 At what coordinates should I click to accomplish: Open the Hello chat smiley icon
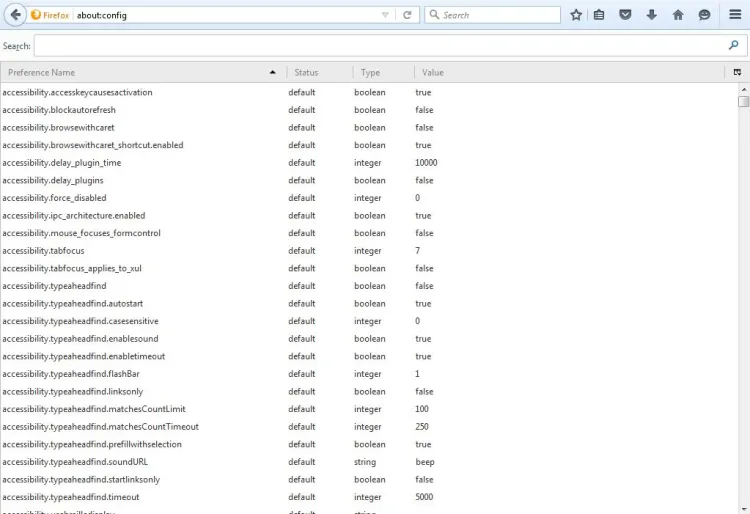click(704, 15)
